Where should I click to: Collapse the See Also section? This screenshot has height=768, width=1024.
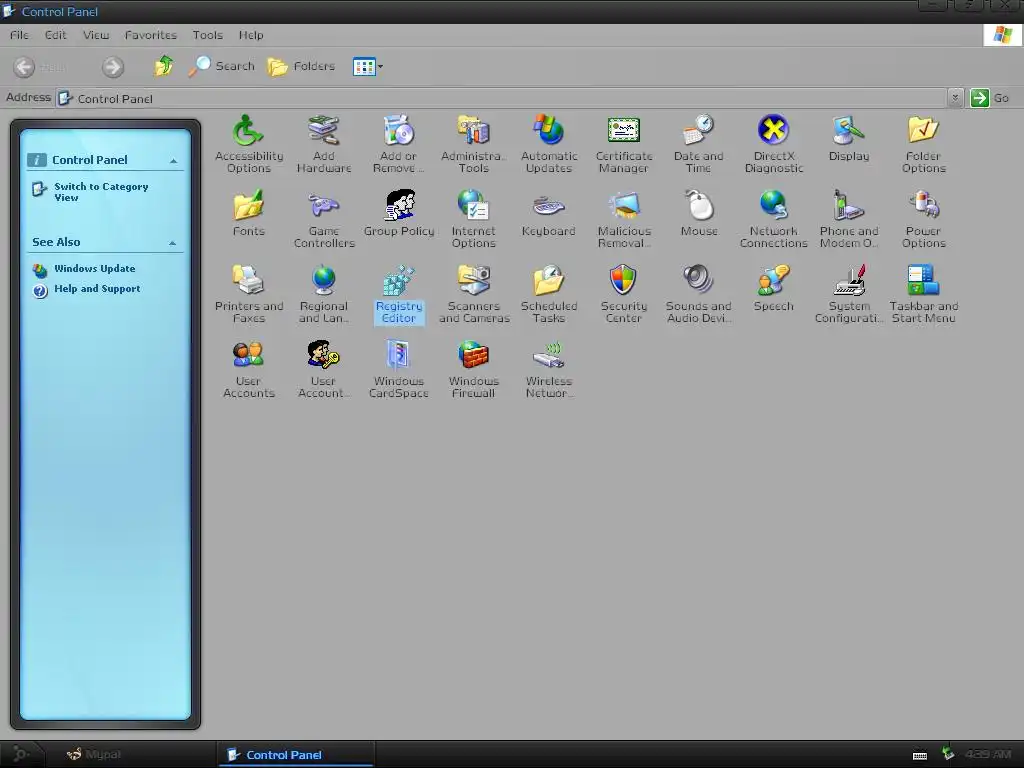[x=172, y=243]
